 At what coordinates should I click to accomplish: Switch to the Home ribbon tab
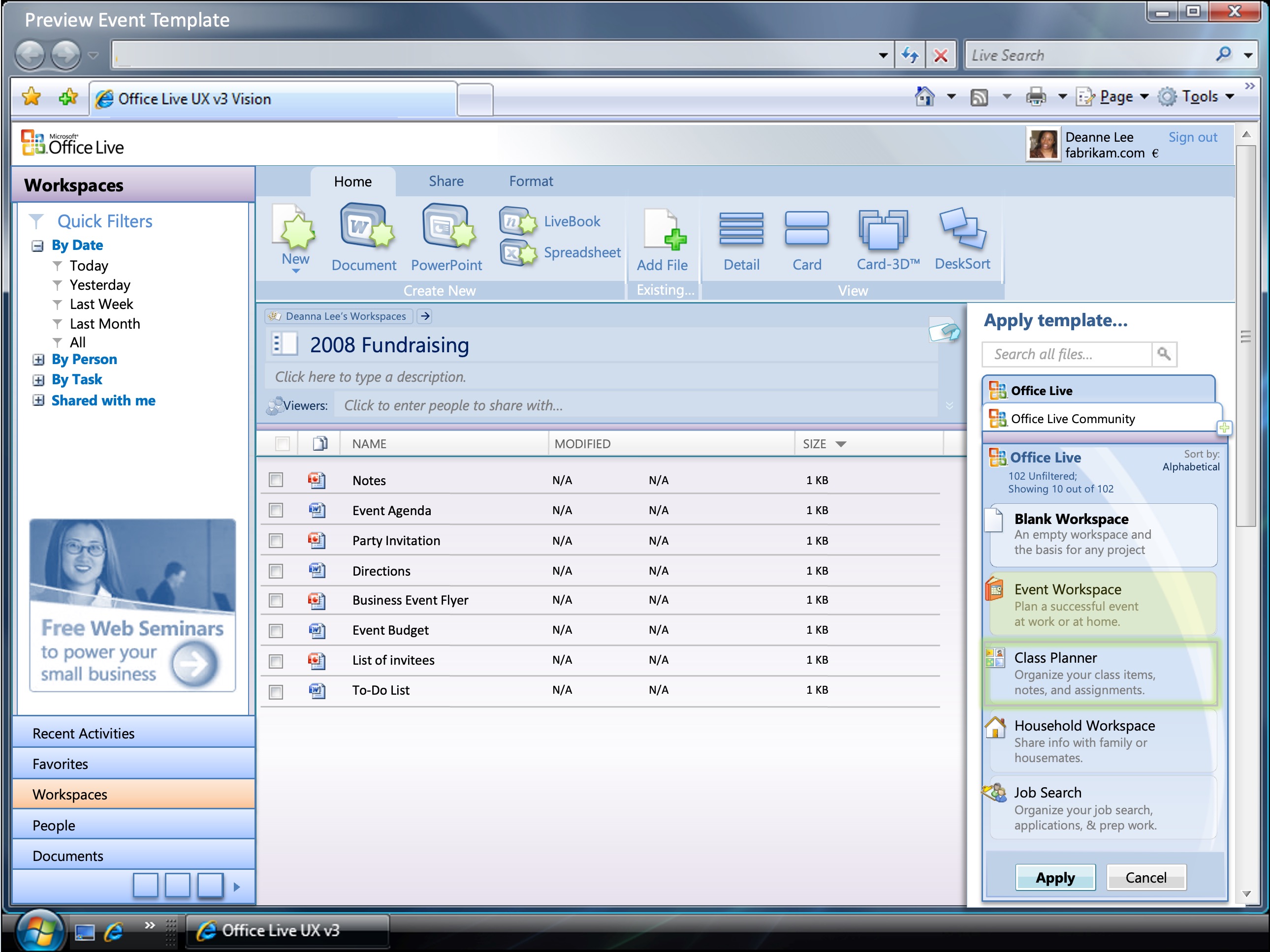click(353, 182)
